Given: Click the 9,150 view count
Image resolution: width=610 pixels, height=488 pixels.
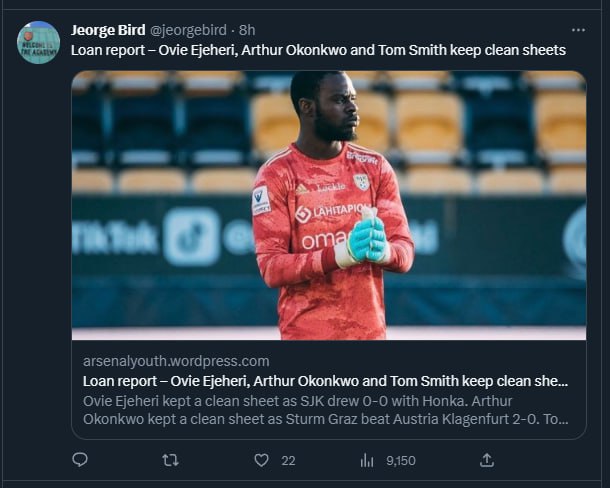Looking at the screenshot, I should click(400, 460).
